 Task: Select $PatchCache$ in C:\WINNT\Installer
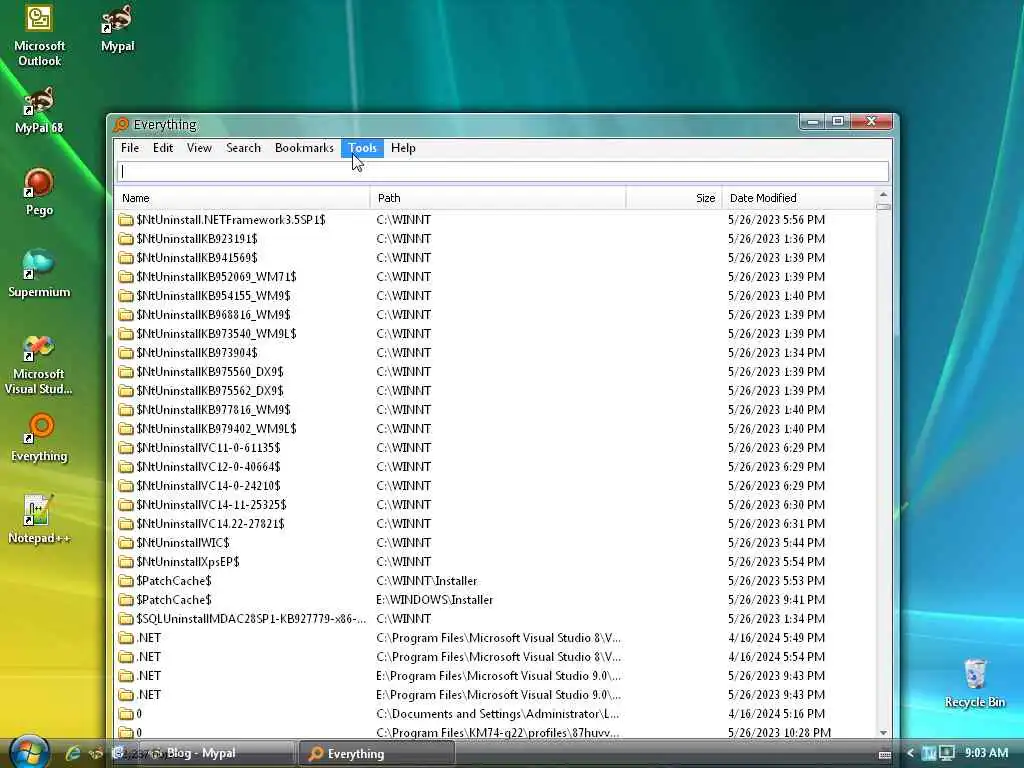tap(495, 581)
